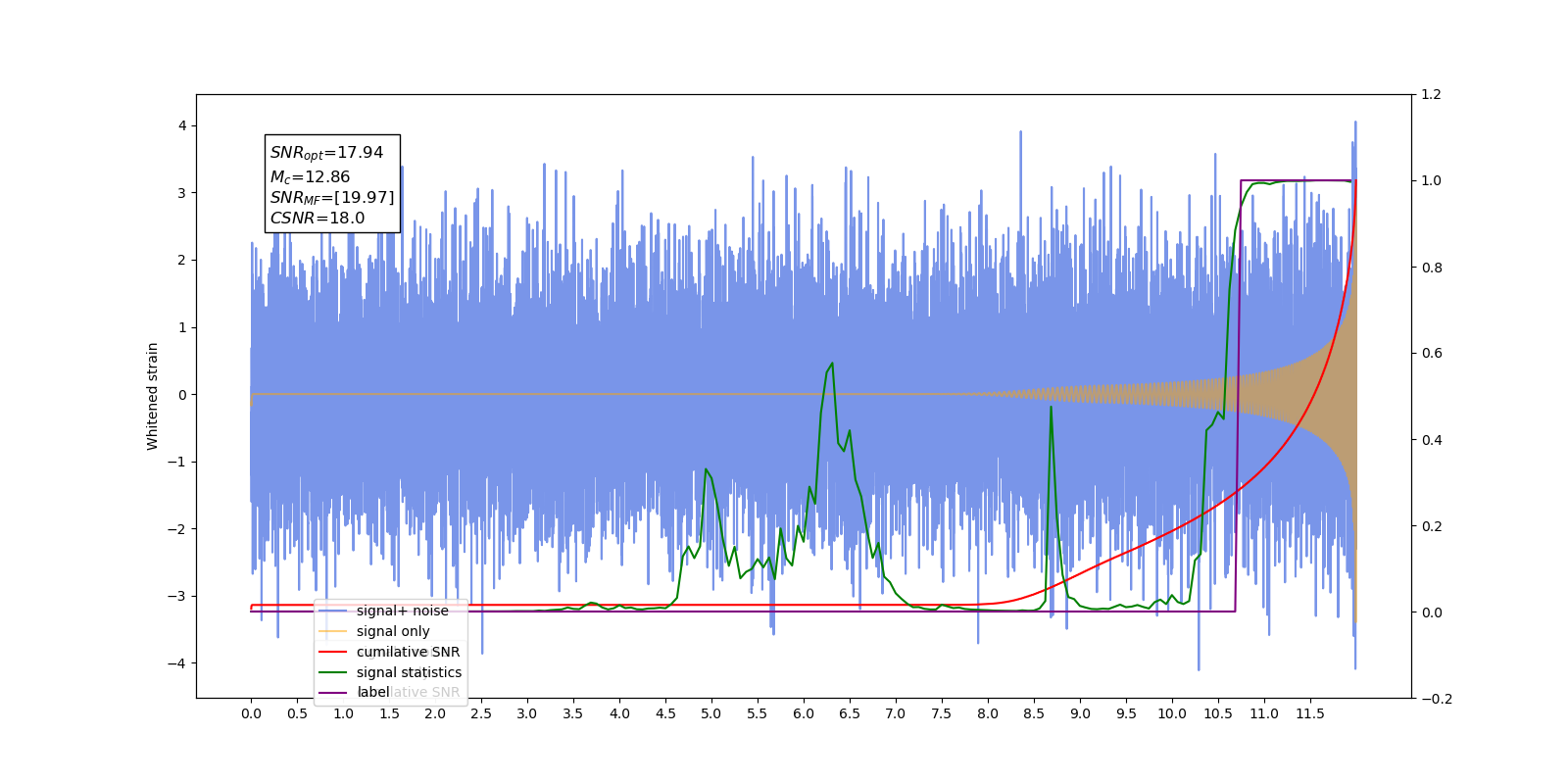Viewport: 1568px width, 784px height.
Task: Click the x-axis tick label 7.5
Action: [942, 713]
